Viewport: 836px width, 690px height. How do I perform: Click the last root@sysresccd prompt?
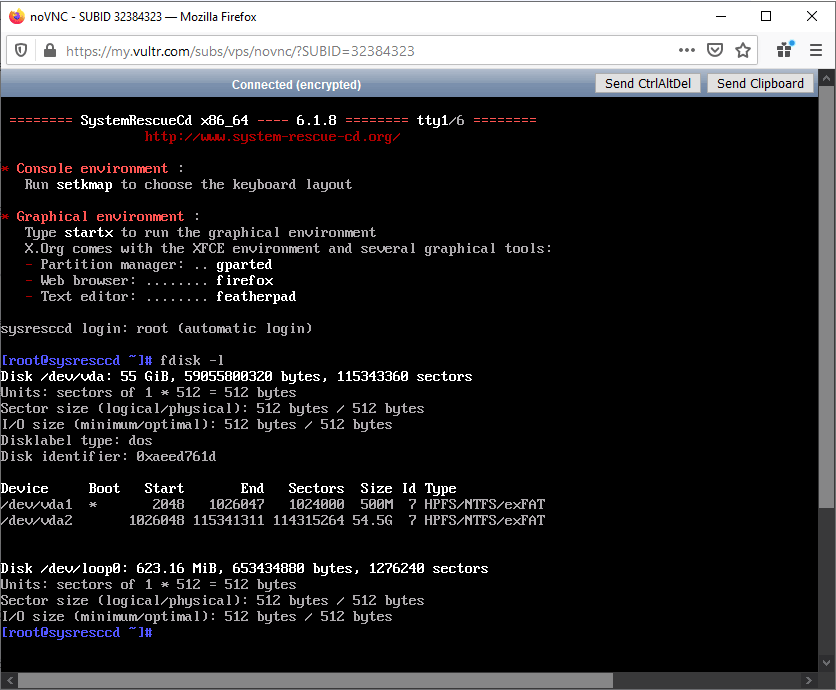(x=76, y=632)
